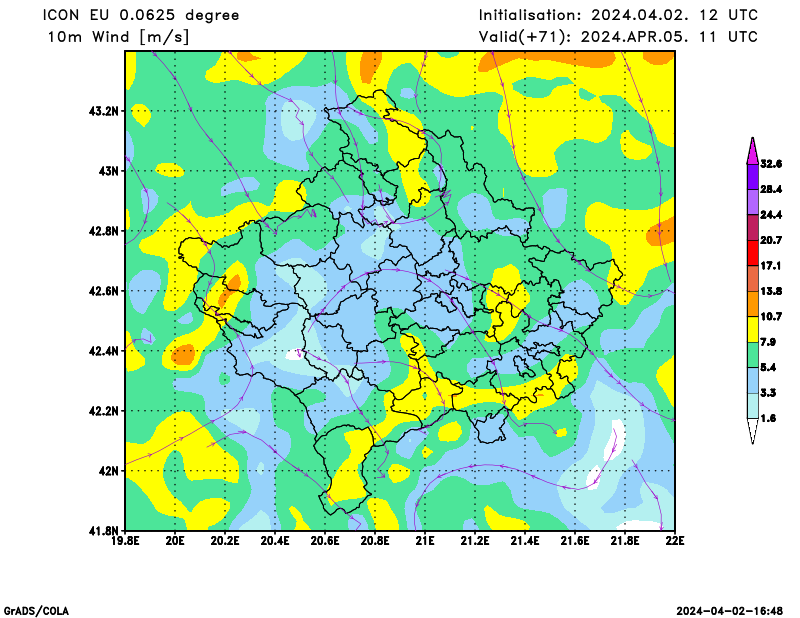
Task: Click the red 17.1–20.7 legend color band
Action: 753,253
